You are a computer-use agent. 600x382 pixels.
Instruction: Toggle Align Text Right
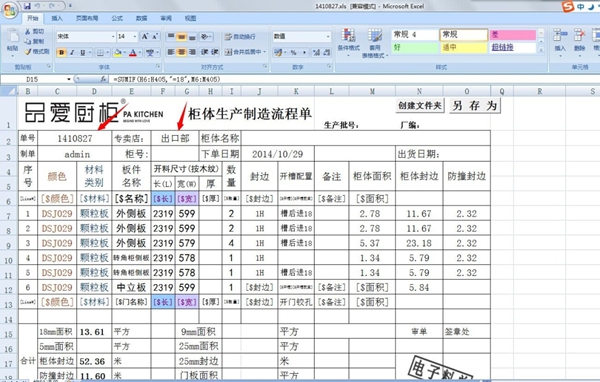tap(192, 52)
